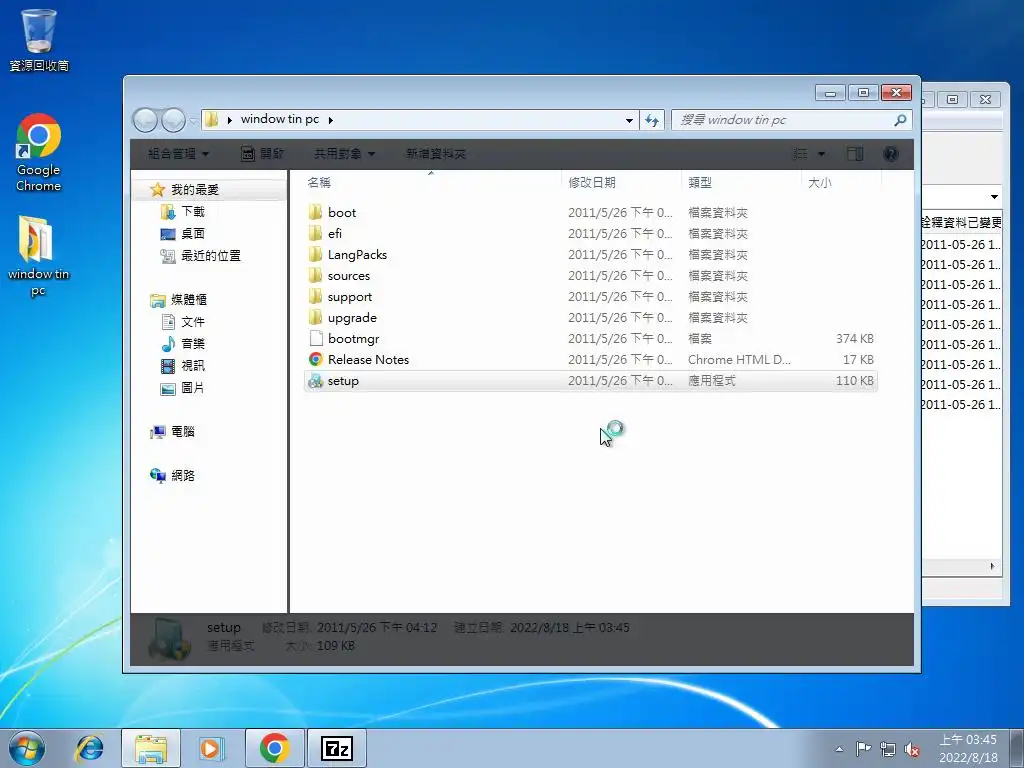1024x768 pixels.
Task: Open the recent pages dropdown arrow
Action: point(193,120)
